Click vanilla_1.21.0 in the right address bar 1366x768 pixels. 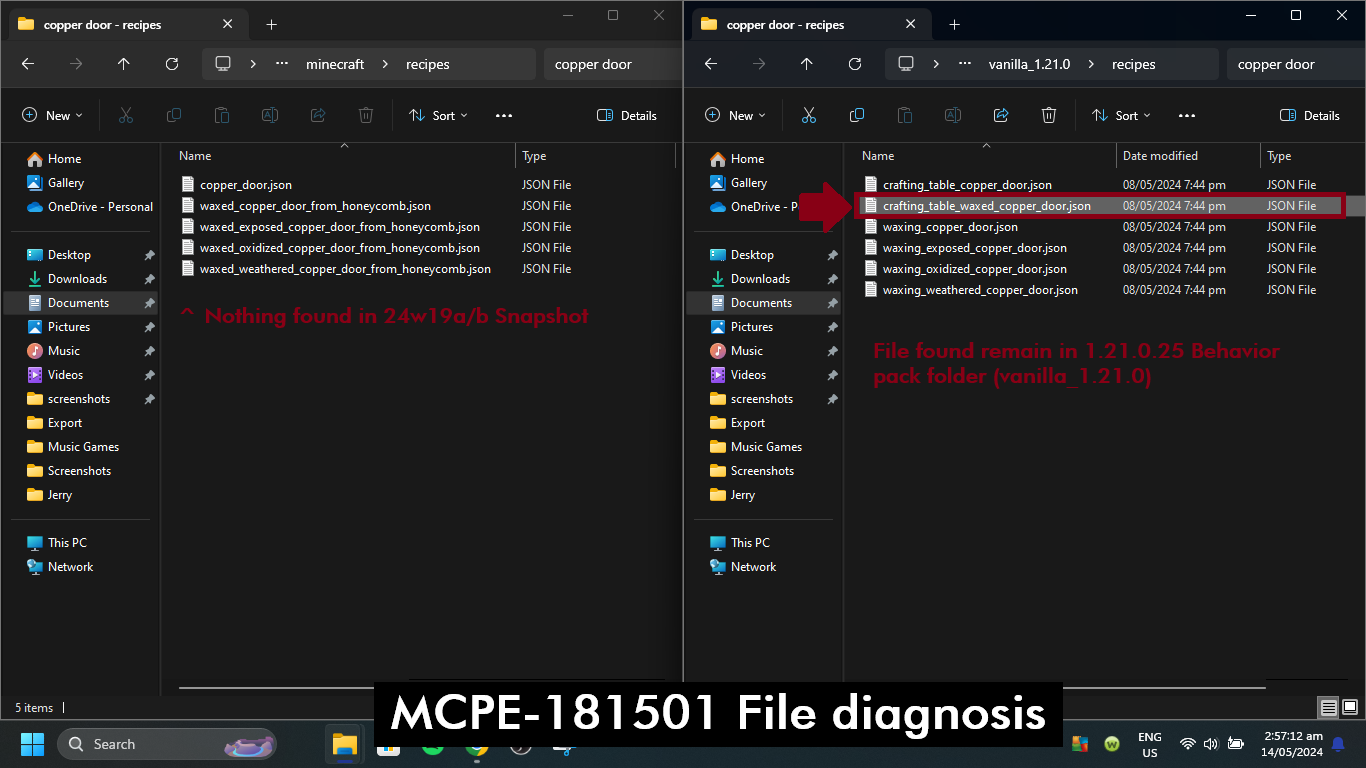pos(1029,64)
